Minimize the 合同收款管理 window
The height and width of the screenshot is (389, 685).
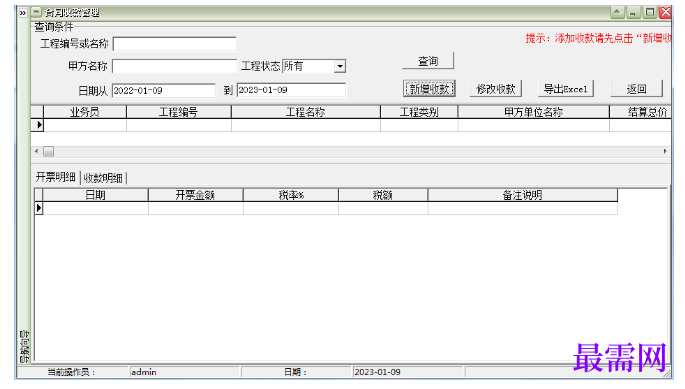pyautogui.click(x=633, y=12)
